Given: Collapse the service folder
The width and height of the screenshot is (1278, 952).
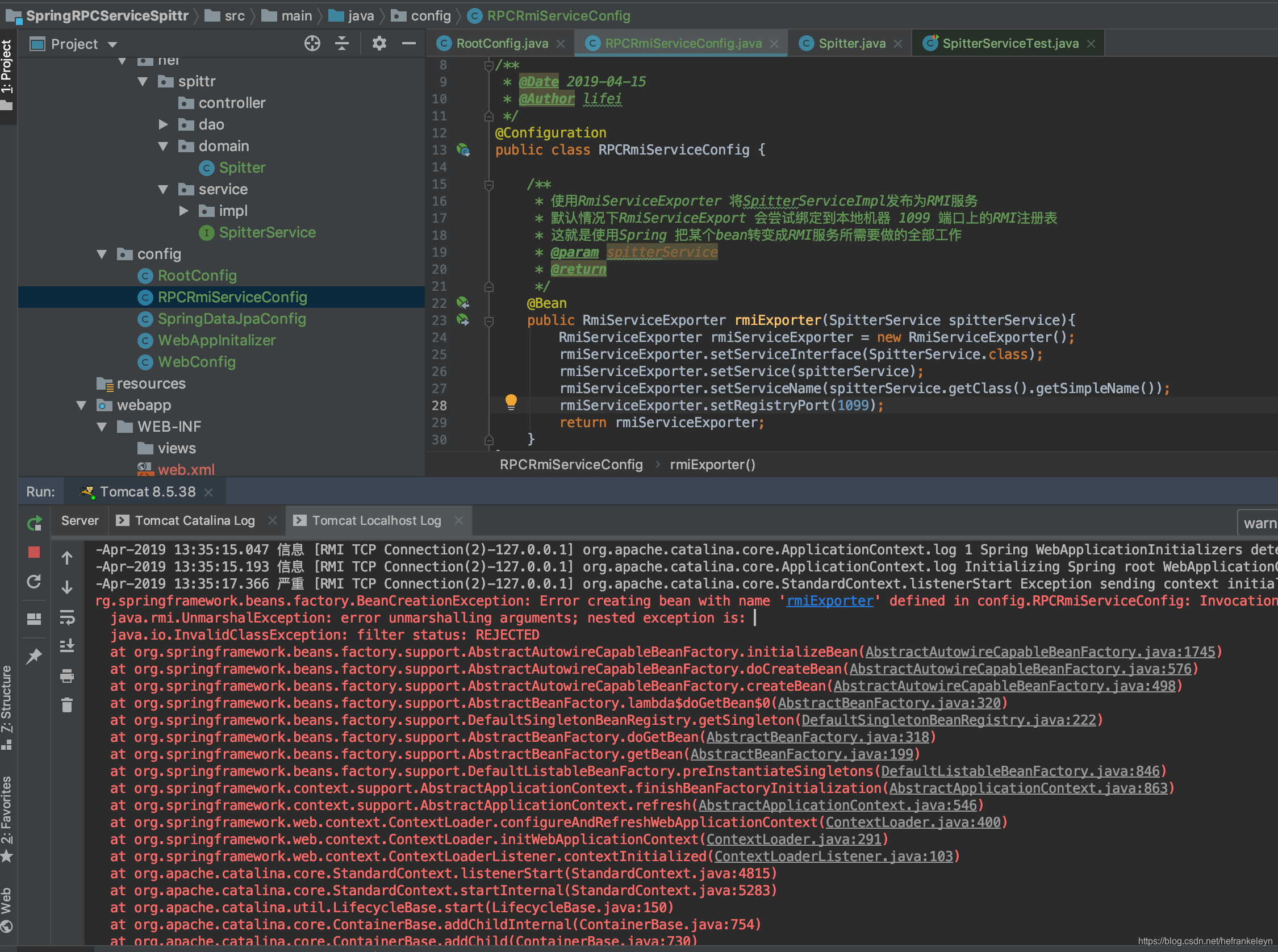Looking at the screenshot, I should (x=163, y=190).
